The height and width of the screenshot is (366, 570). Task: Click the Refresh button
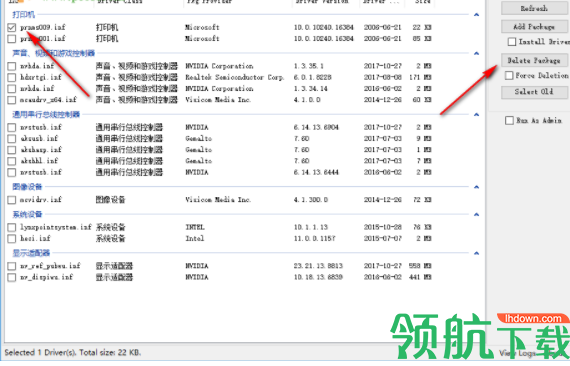pyautogui.click(x=534, y=8)
